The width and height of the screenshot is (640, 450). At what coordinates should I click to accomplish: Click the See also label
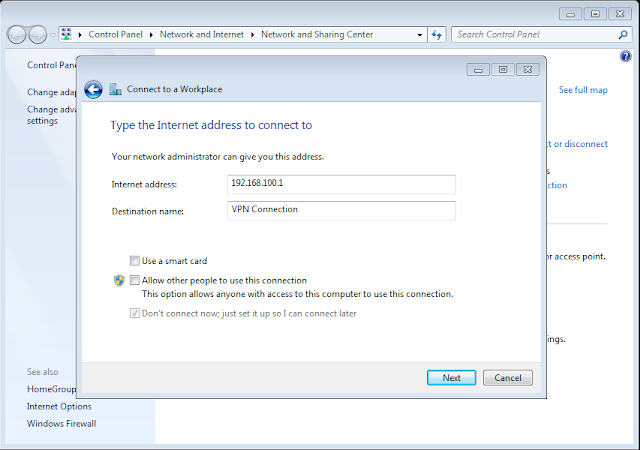click(x=43, y=372)
